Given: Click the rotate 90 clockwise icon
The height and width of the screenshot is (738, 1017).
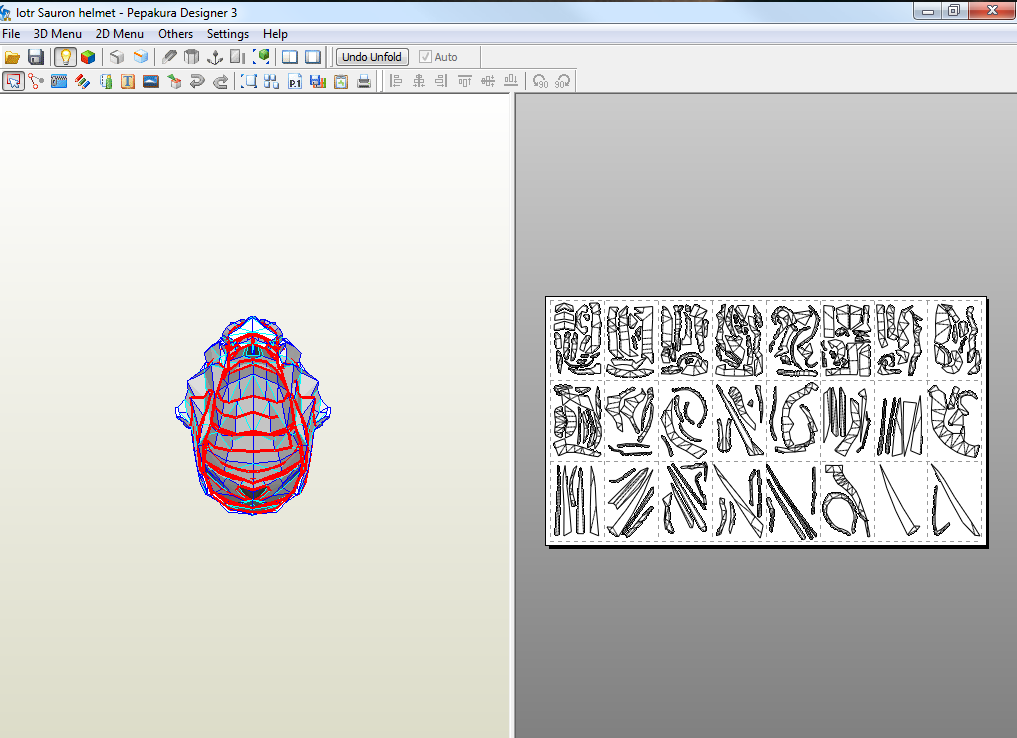Looking at the screenshot, I should pyautogui.click(x=562, y=81).
